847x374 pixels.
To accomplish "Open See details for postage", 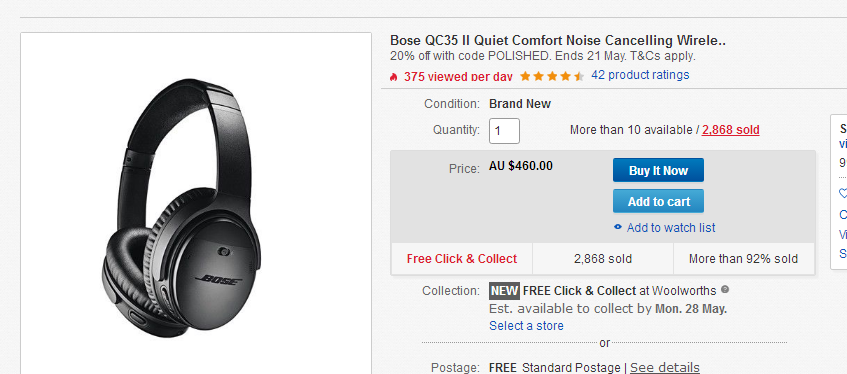I will 664,368.
